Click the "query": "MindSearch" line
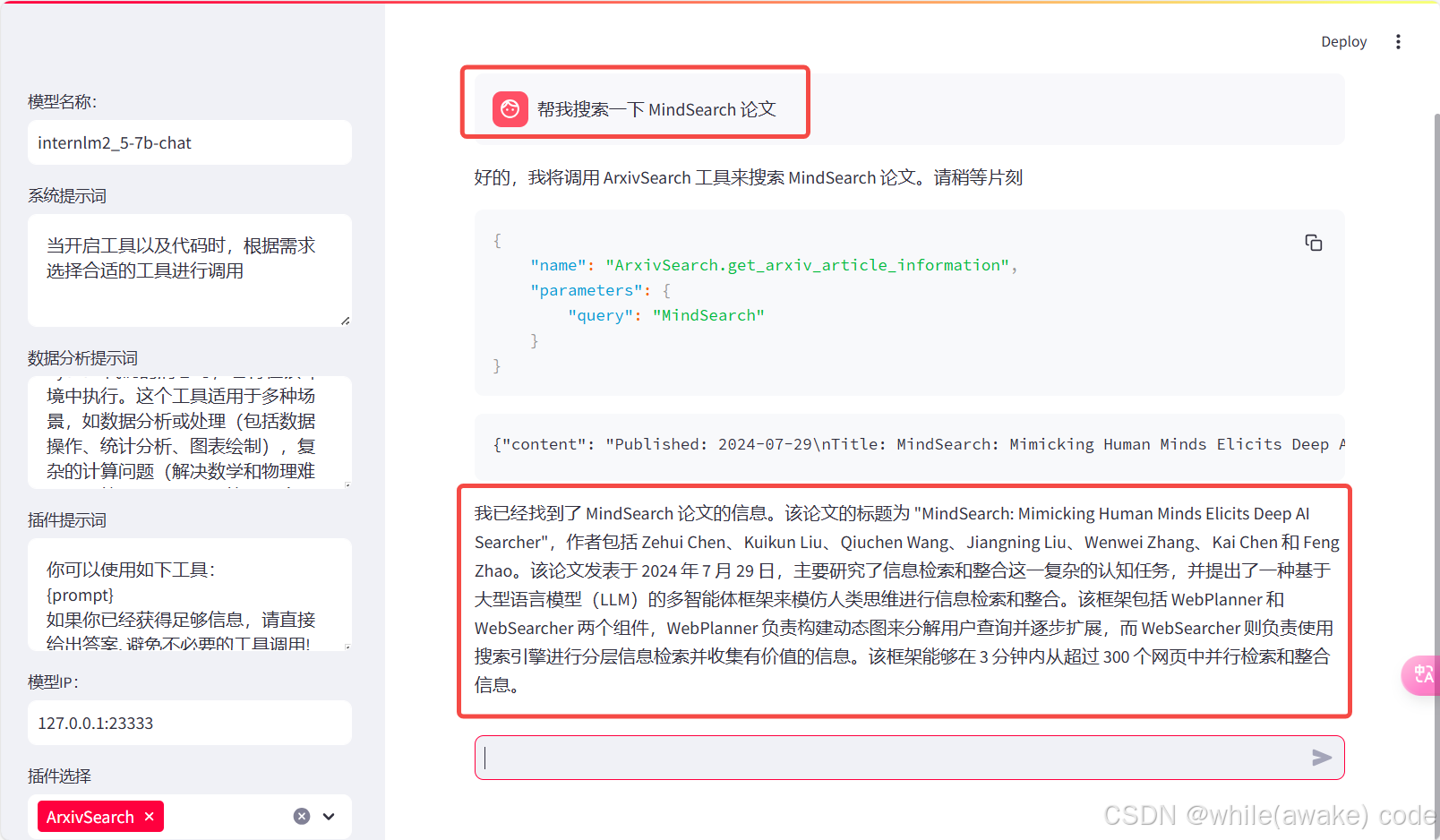Viewport: 1440px width, 840px height. click(666, 315)
